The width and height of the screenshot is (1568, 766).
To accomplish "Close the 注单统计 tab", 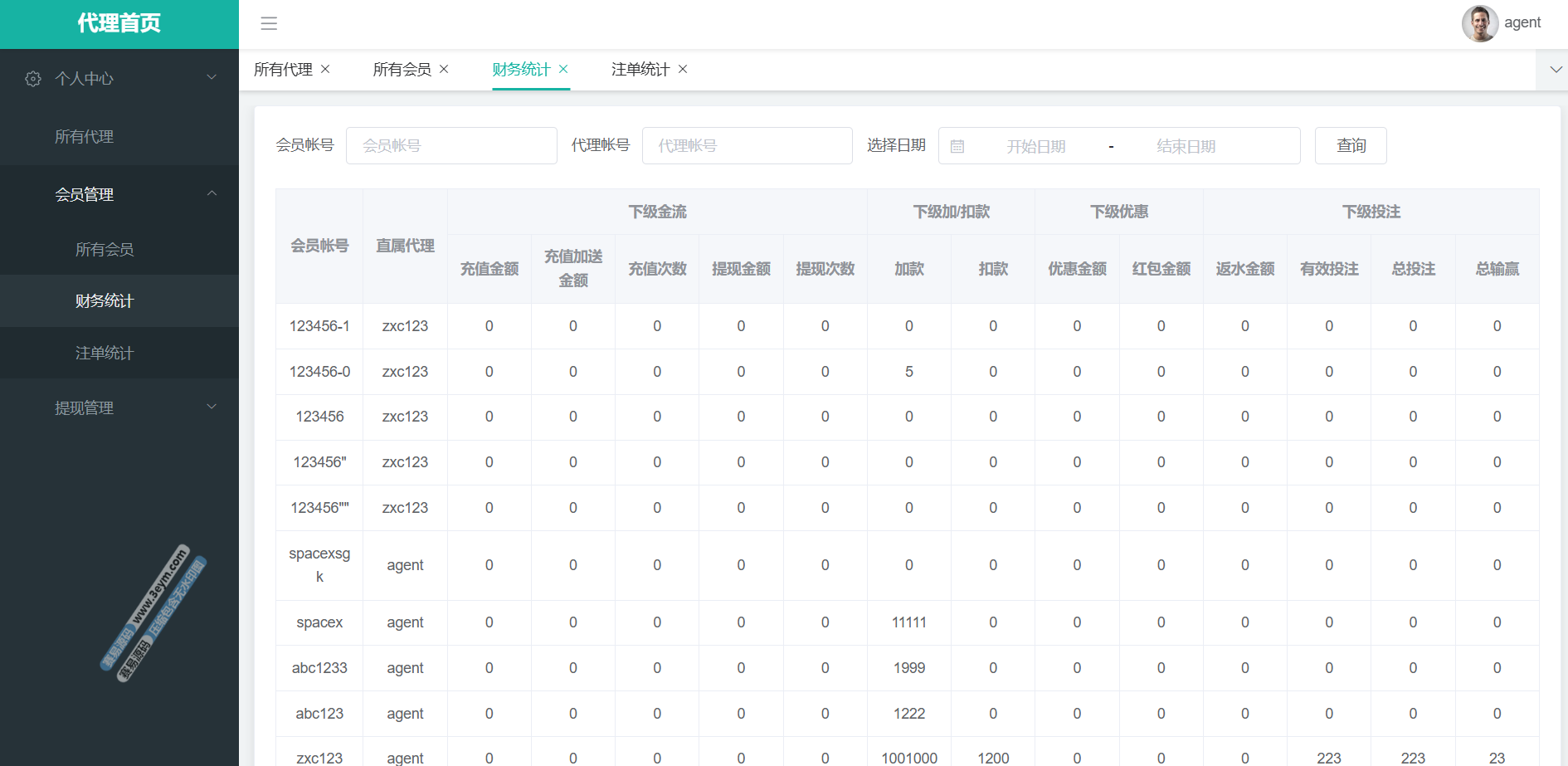I will [x=683, y=69].
